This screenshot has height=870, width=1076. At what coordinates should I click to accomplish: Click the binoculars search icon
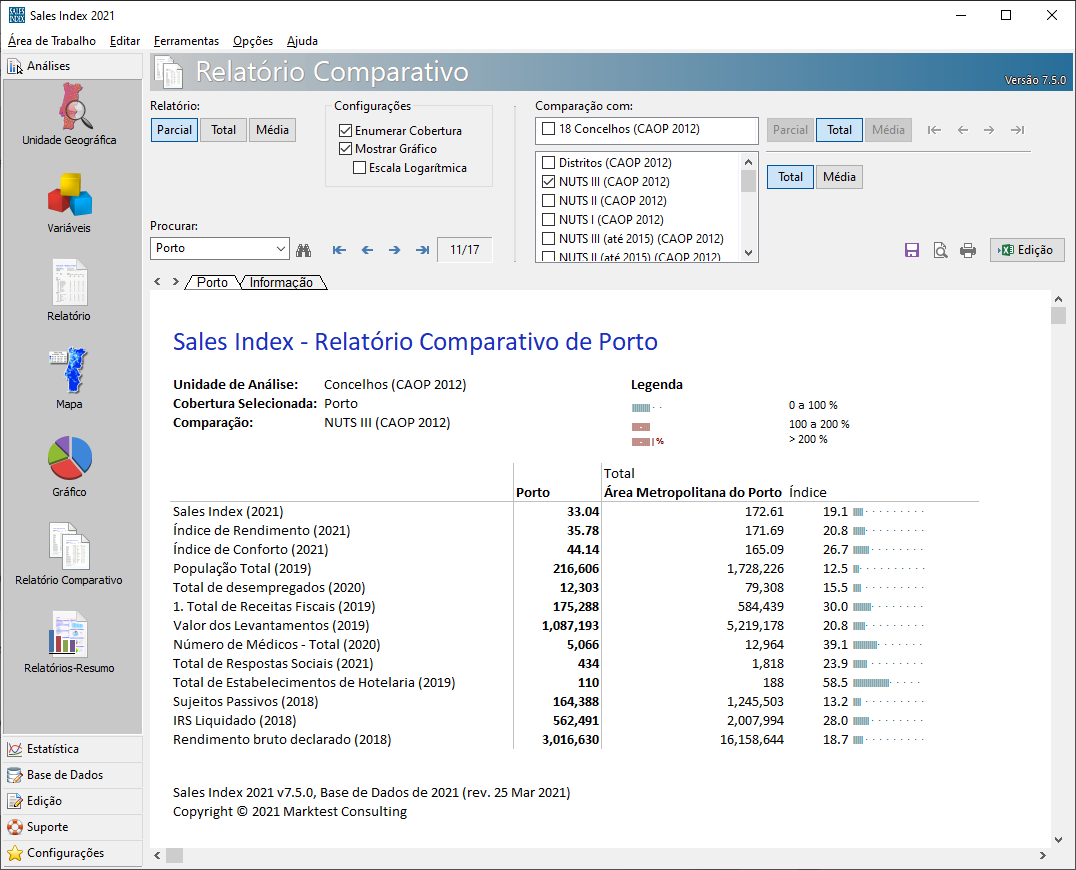304,250
